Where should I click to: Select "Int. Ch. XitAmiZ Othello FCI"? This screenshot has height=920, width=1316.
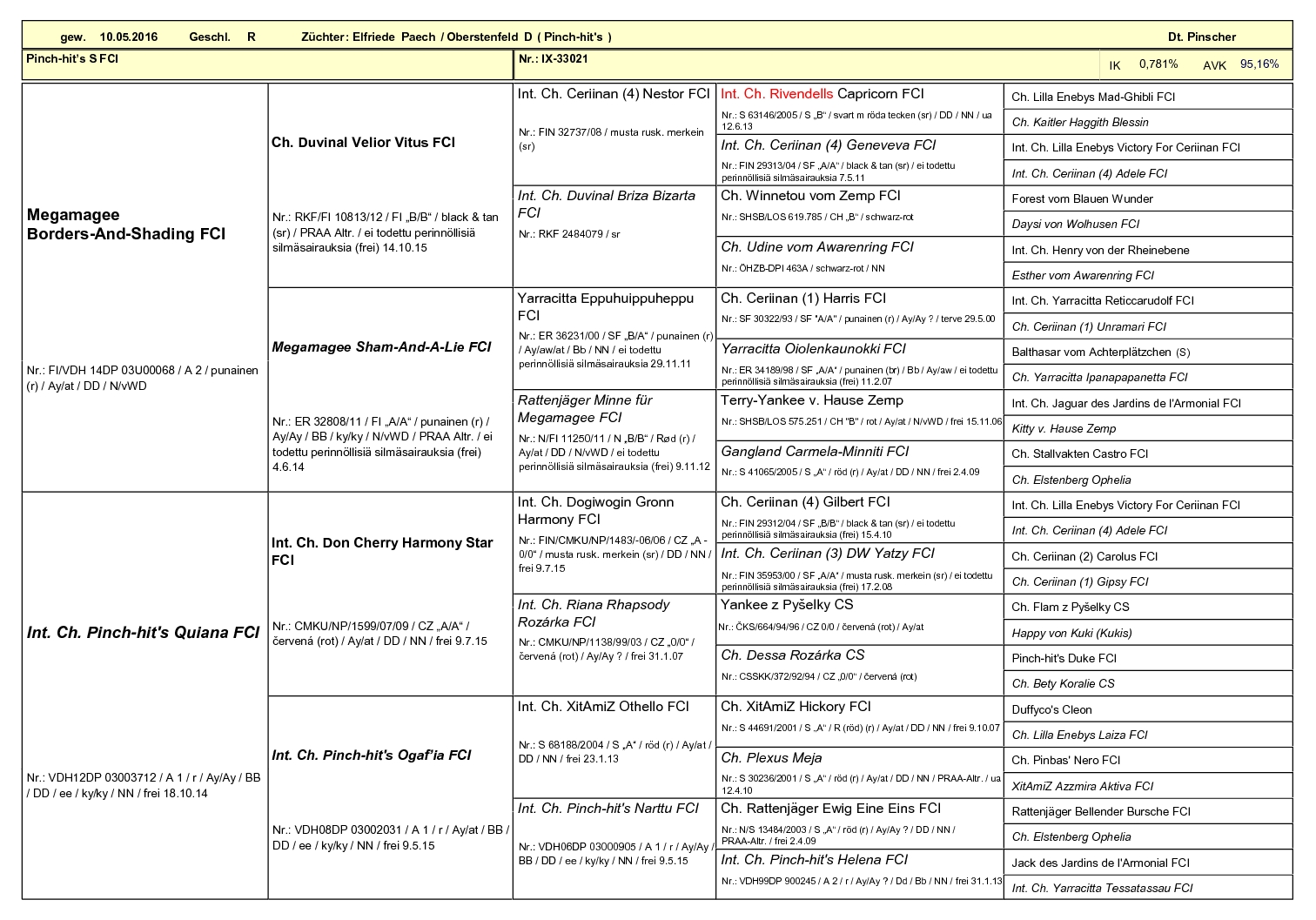click(603, 707)
